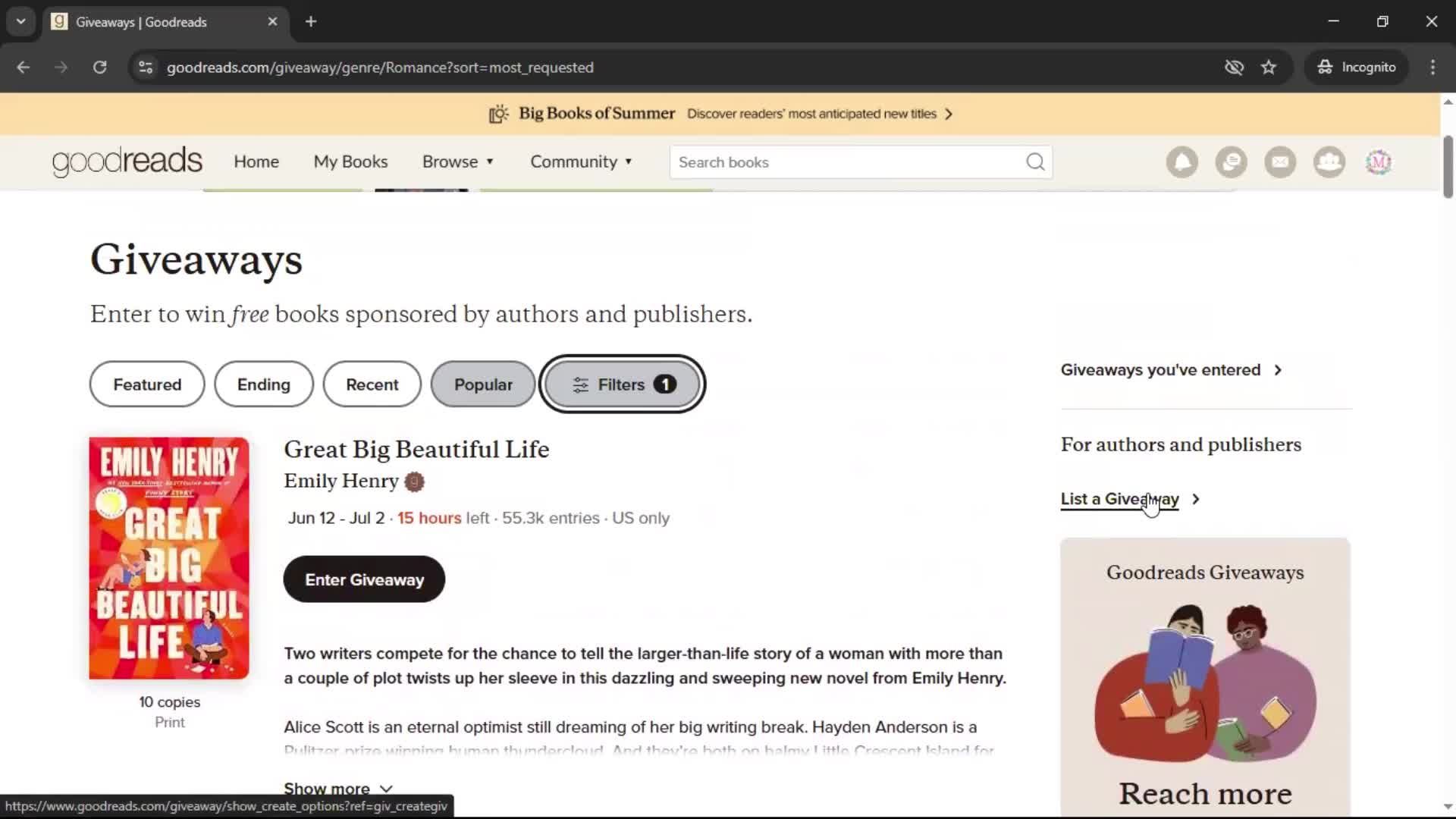Viewport: 1456px width, 819px height.
Task: Close the Giveaways | Goodreads tab
Action: tap(272, 22)
